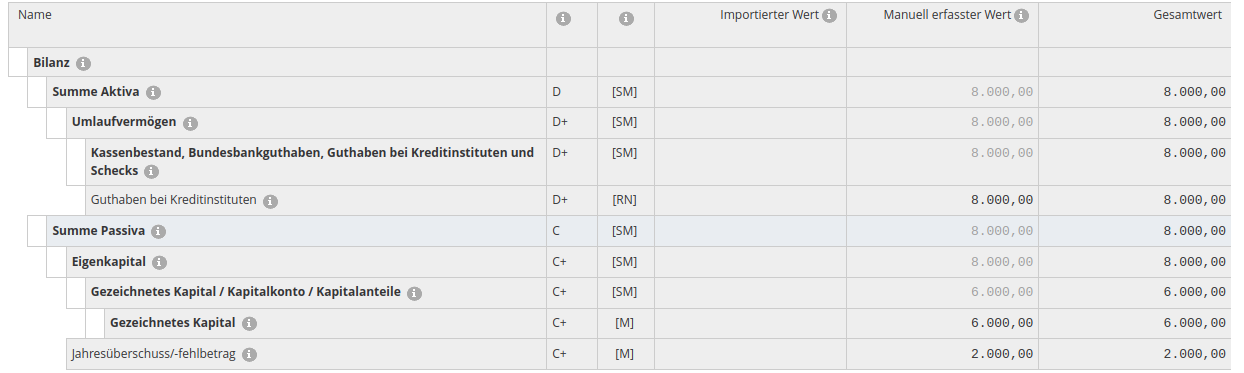
Task: Edit the manual value of Guthaben bei Kreditinstituten
Action: (942, 200)
